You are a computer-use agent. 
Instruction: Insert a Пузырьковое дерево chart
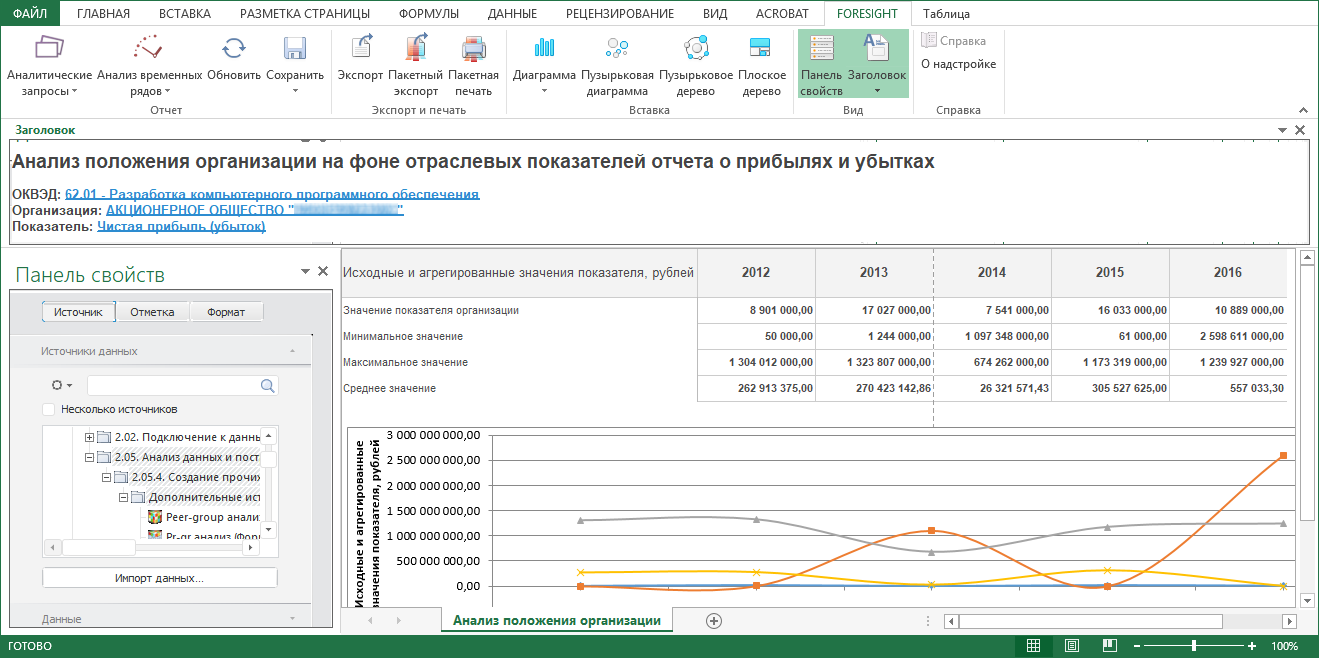[695, 48]
